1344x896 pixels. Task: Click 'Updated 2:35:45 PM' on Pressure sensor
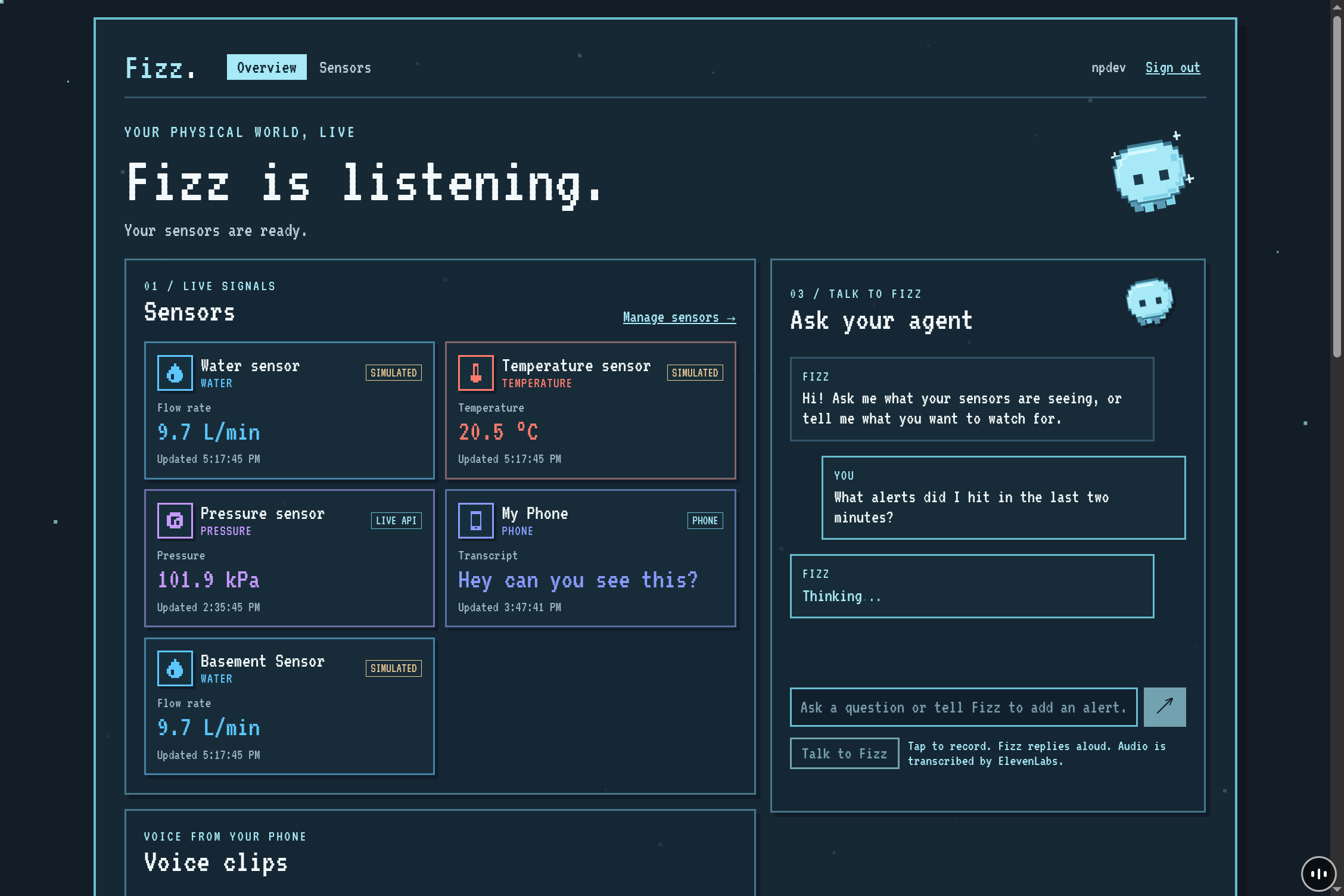(209, 607)
